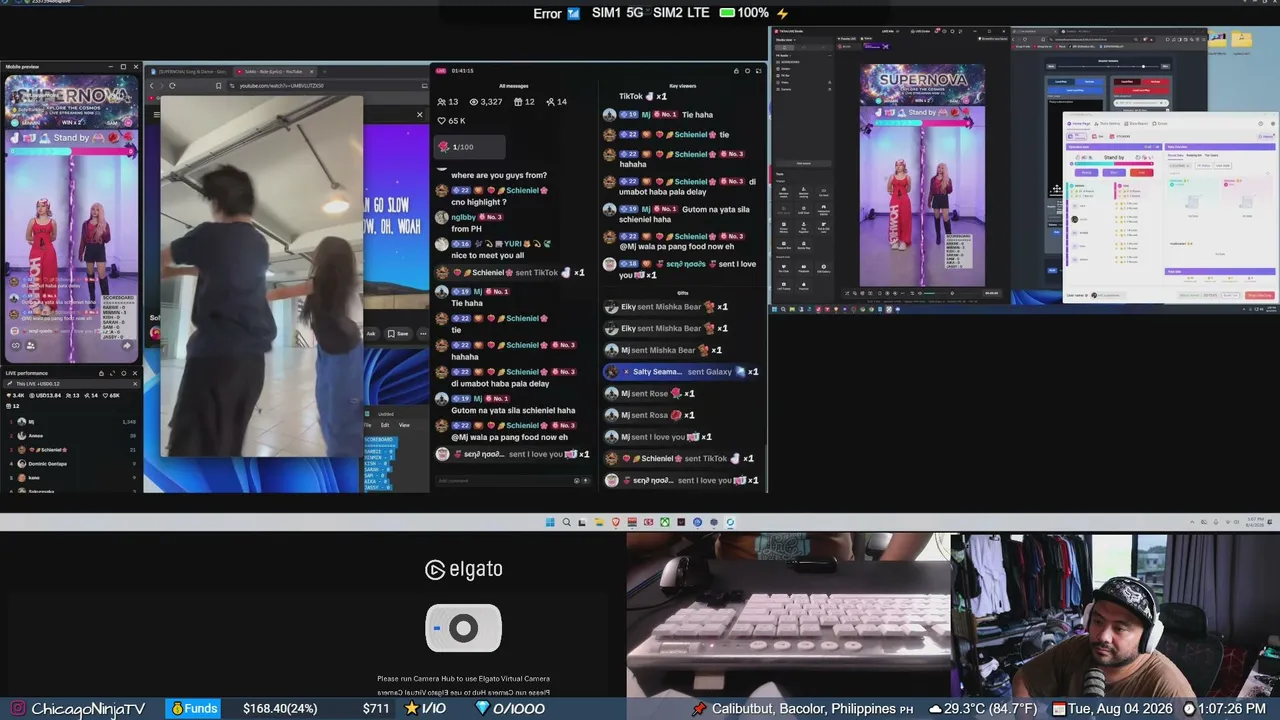Add a new browser tab with the plus

[324, 72]
